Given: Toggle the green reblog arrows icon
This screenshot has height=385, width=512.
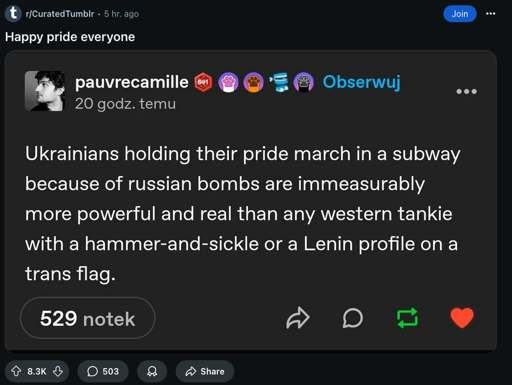Looking at the screenshot, I should tap(407, 318).
